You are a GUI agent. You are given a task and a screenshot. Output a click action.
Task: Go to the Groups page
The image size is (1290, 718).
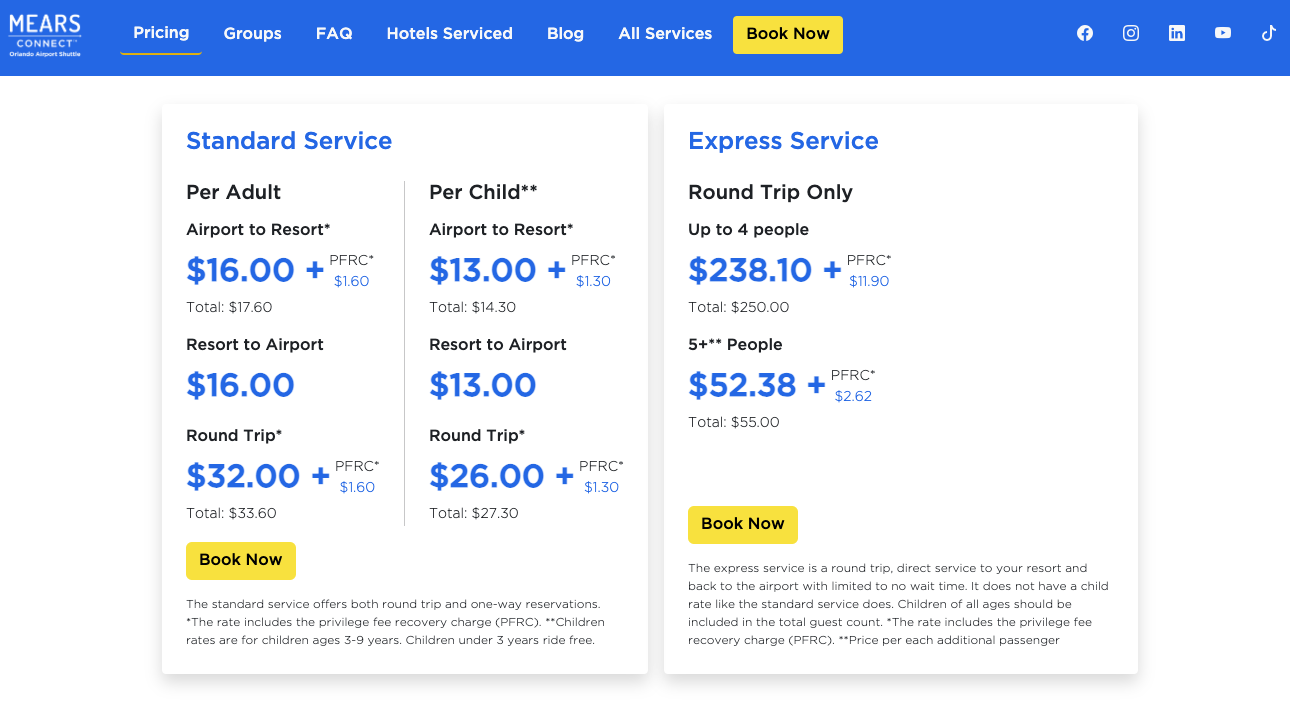(252, 34)
